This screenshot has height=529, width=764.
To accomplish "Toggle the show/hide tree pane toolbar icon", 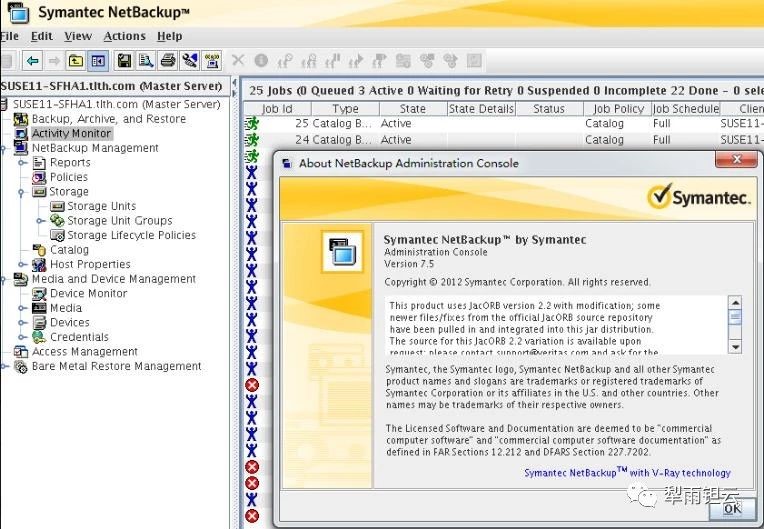I will (98, 61).
